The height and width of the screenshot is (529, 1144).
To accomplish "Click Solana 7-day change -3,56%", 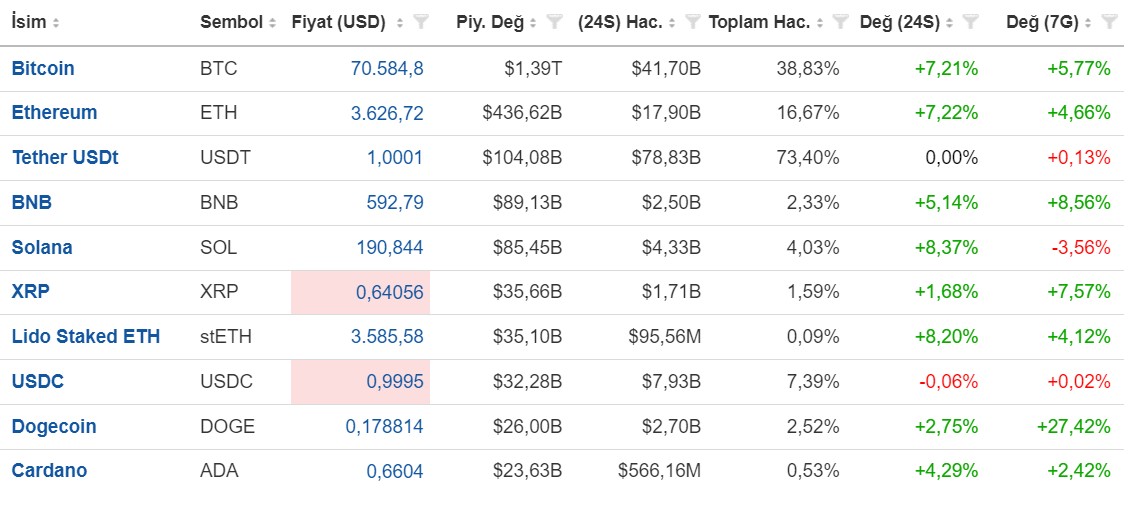I will pos(1081,248).
